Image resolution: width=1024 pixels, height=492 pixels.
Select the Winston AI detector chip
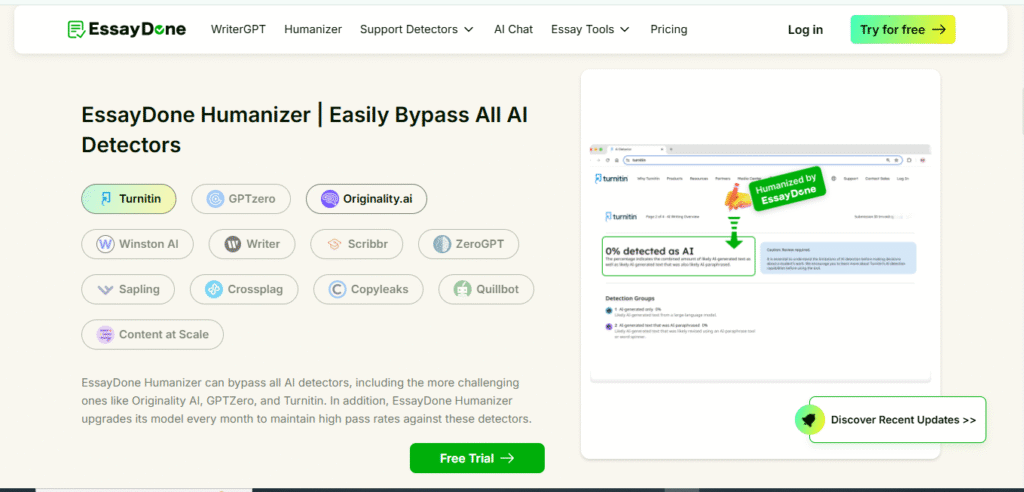coord(138,244)
